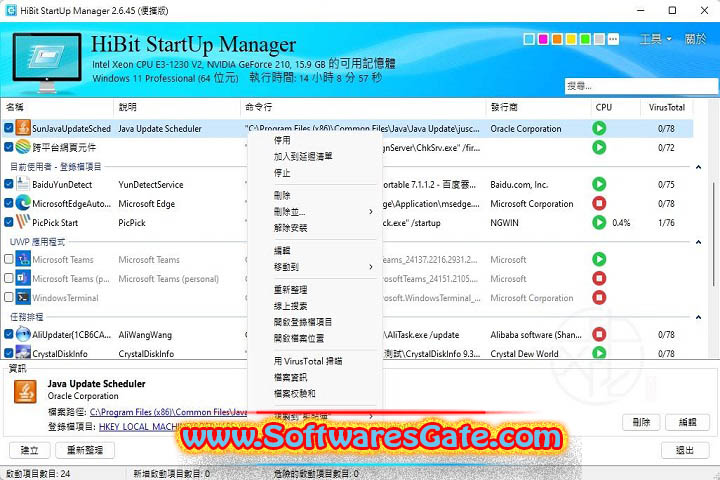Click green running status icon for SunJavaUpdateSched
This screenshot has width=720, height=480.
coord(599,128)
